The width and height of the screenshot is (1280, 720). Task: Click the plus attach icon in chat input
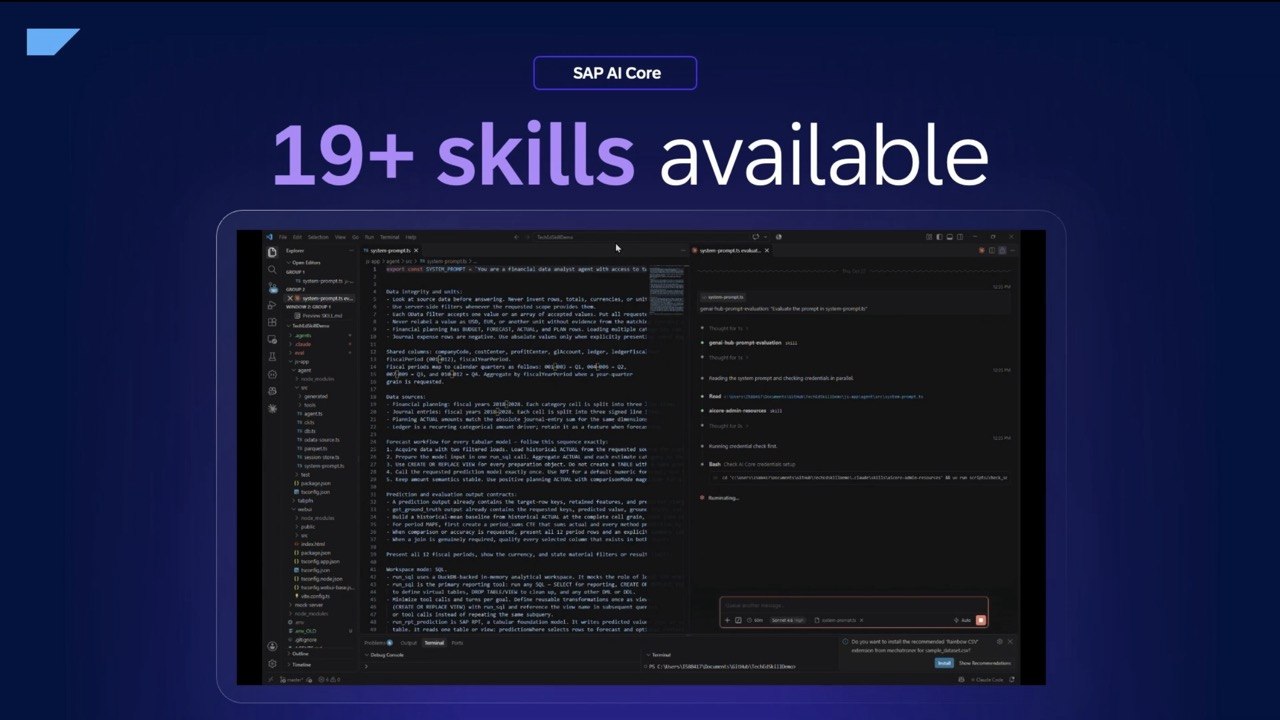pos(727,620)
